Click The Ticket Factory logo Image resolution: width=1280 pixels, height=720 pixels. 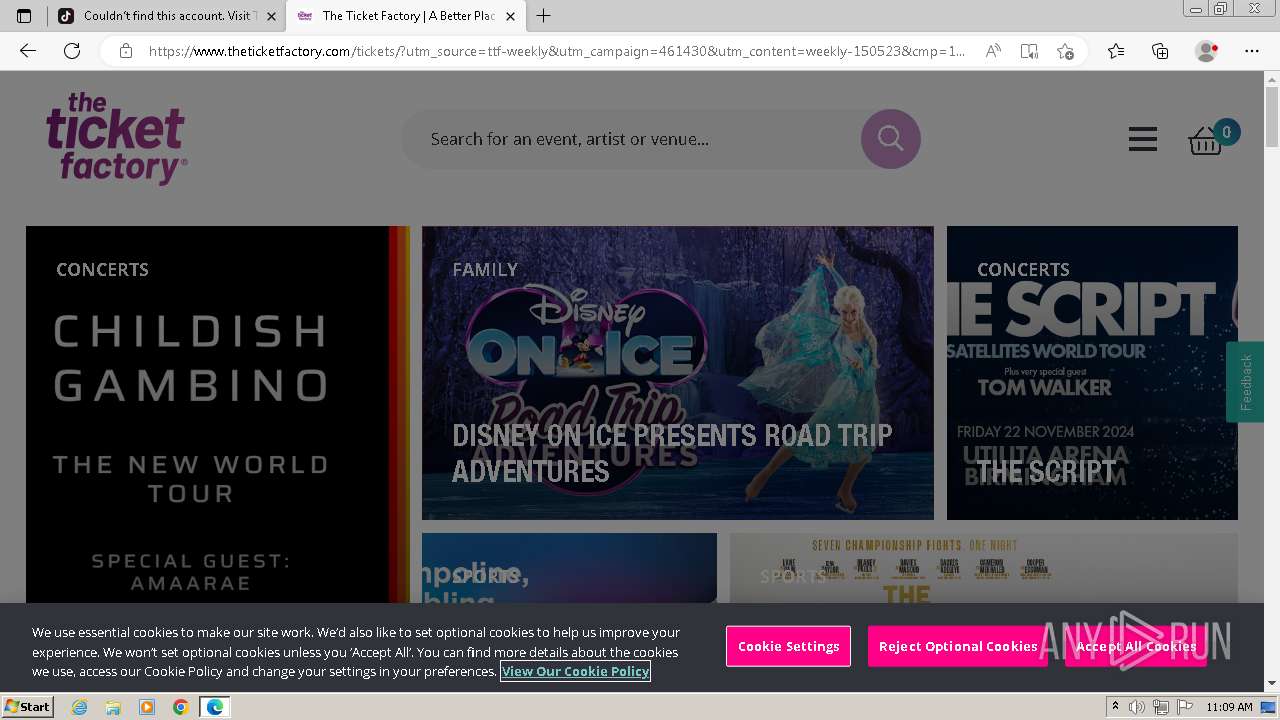(x=116, y=138)
